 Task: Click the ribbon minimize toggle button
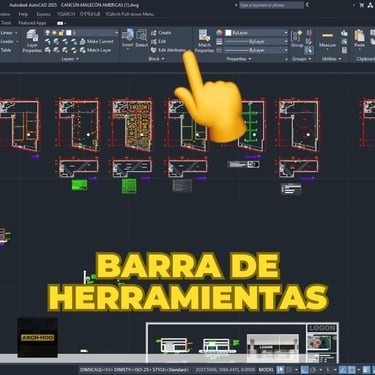pos(61,23)
